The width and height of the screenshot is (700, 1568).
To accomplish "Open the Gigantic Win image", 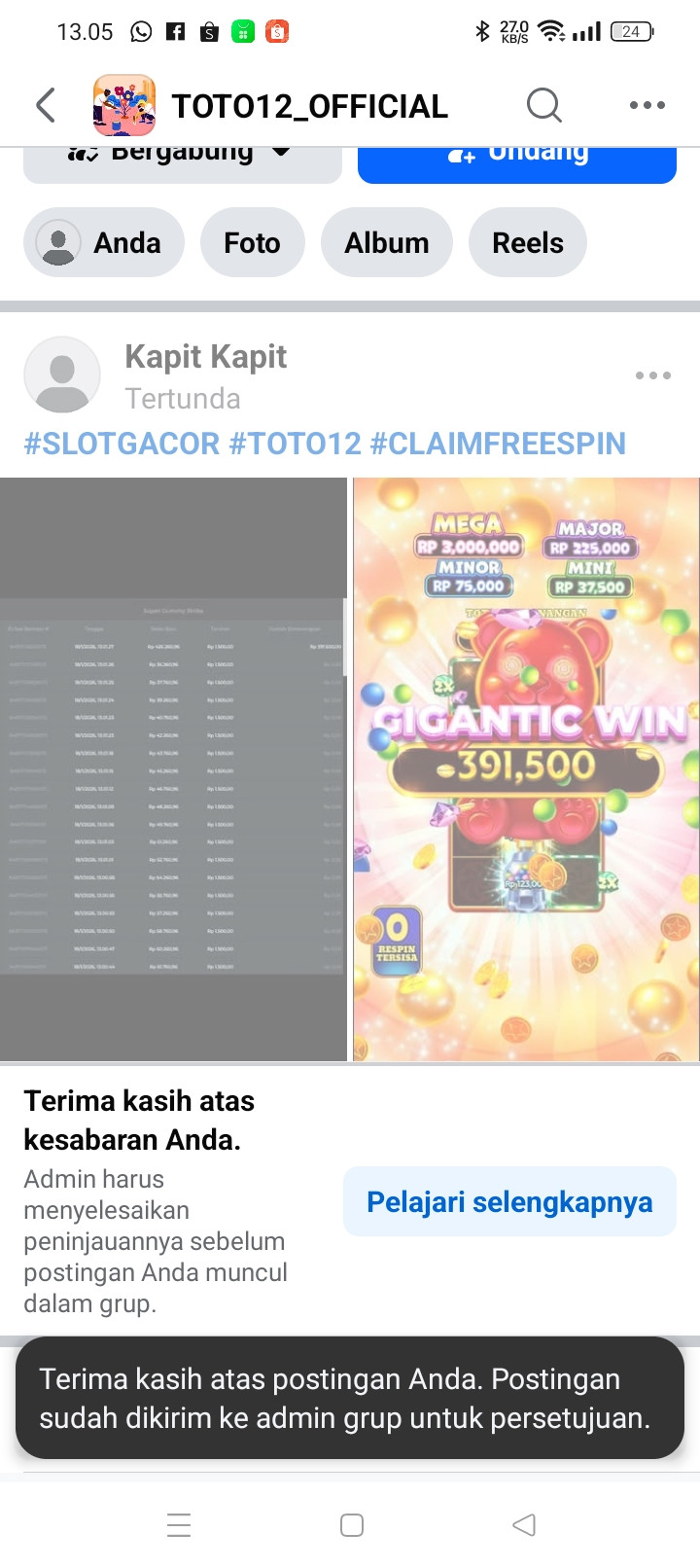I will [526, 769].
